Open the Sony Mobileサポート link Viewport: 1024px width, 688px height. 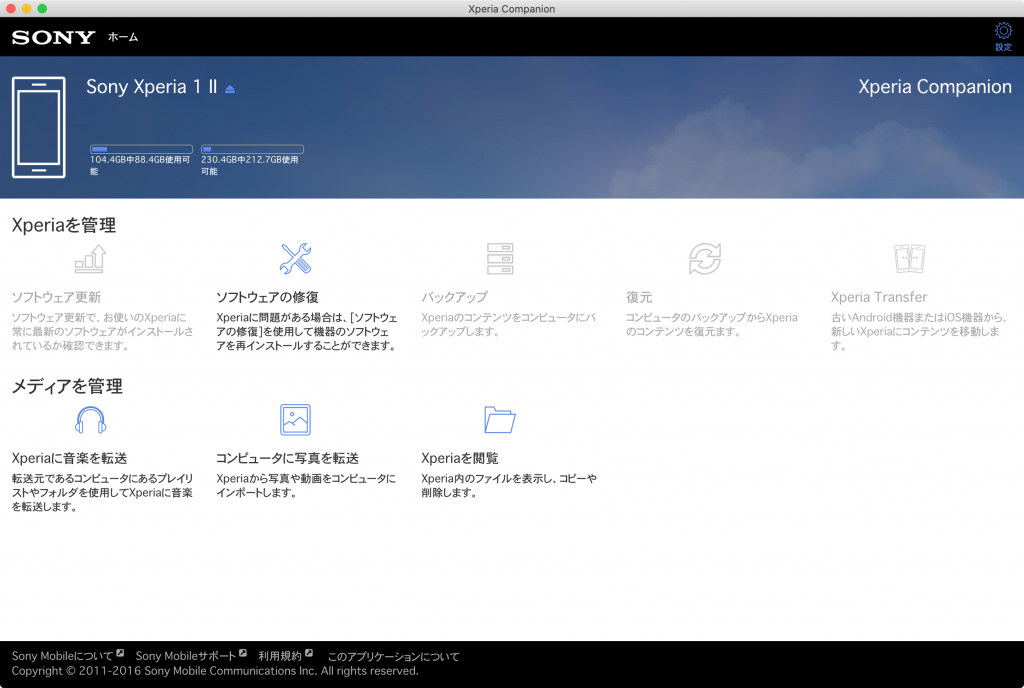(185, 656)
